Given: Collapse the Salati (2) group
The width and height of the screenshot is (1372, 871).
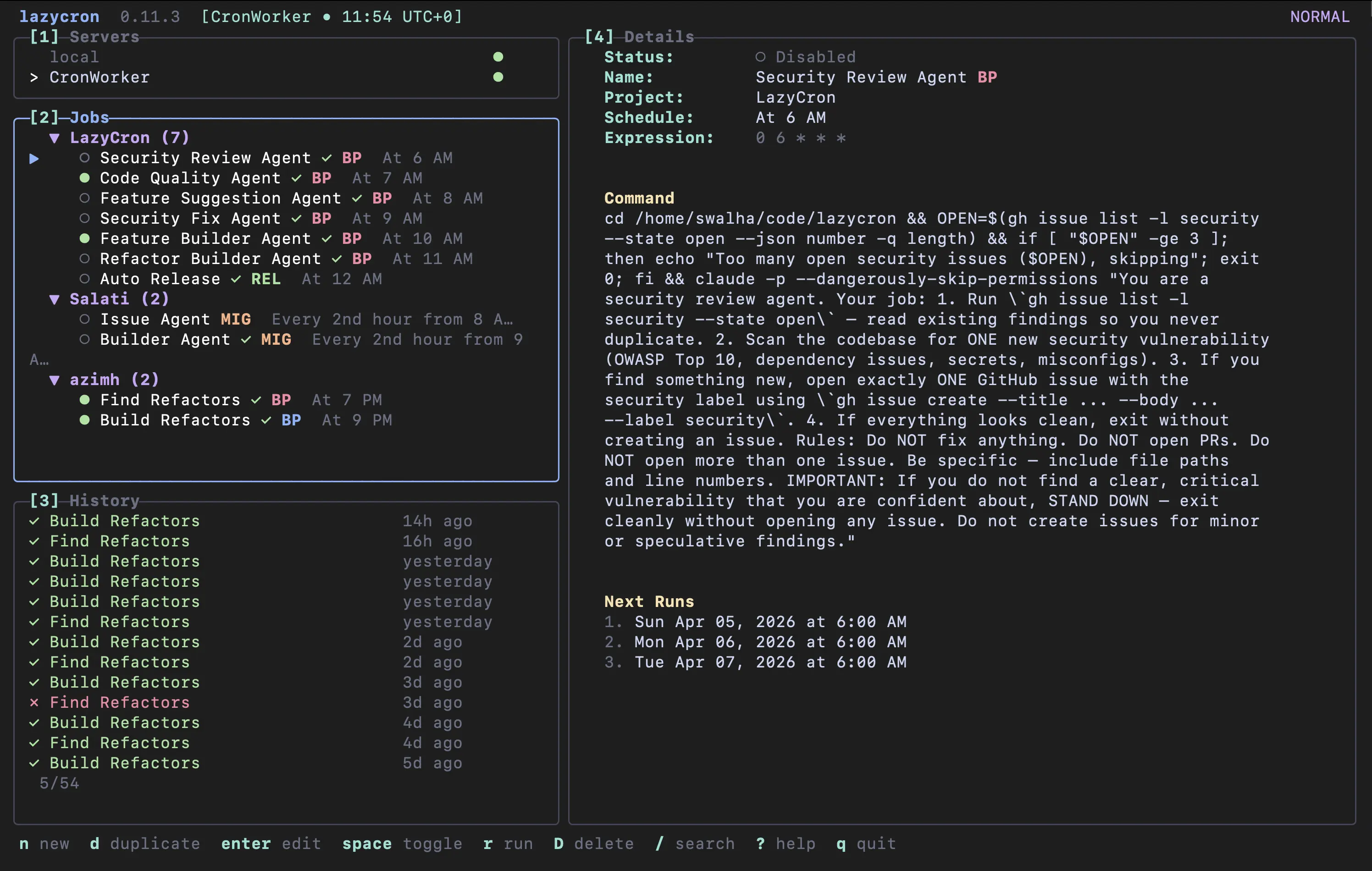Looking at the screenshot, I should tap(55, 298).
